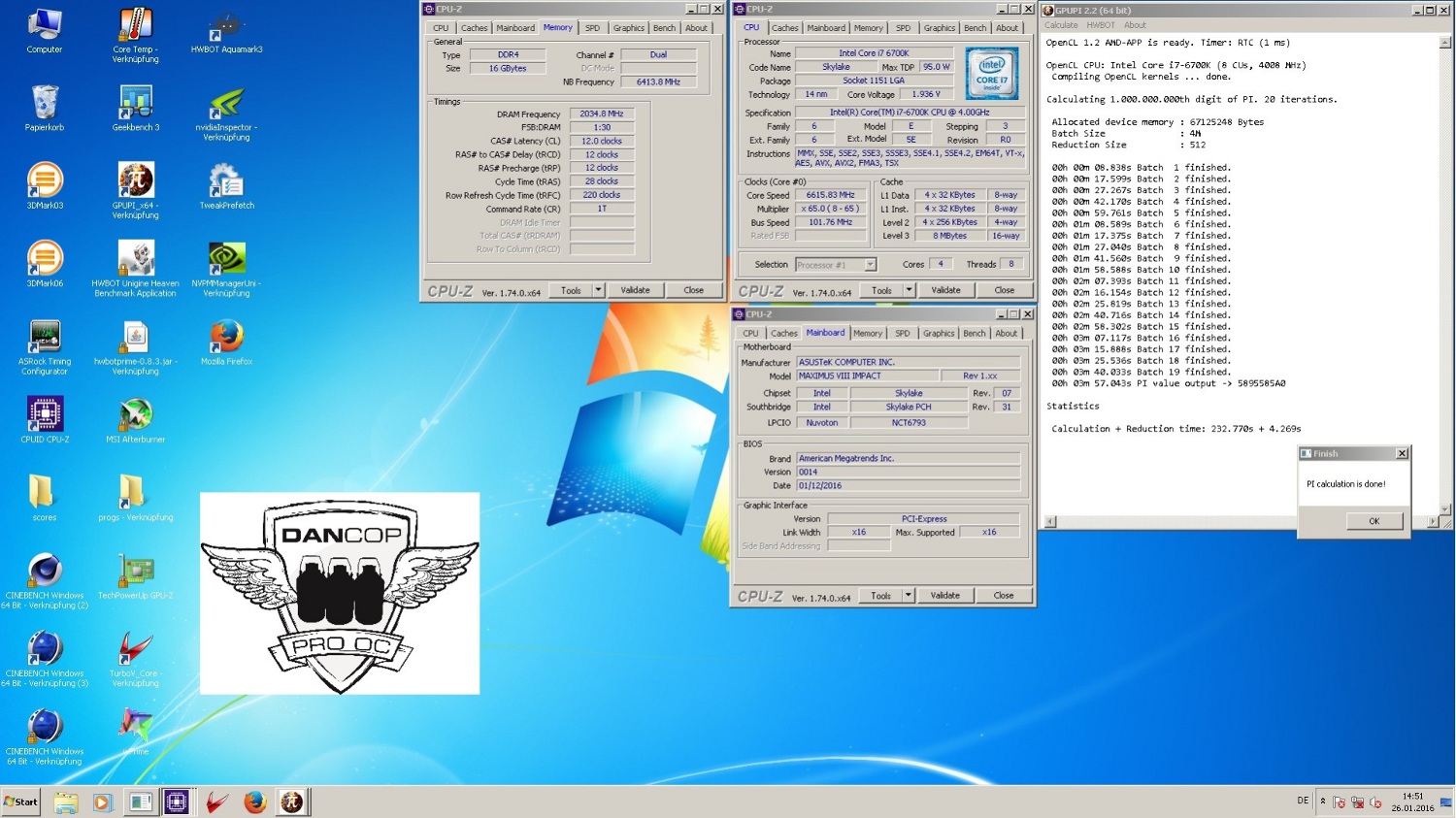Click GPUPI horizontal scrollbar track
Image resolution: width=1456 pixels, height=818 pixels.
tap(1241, 522)
